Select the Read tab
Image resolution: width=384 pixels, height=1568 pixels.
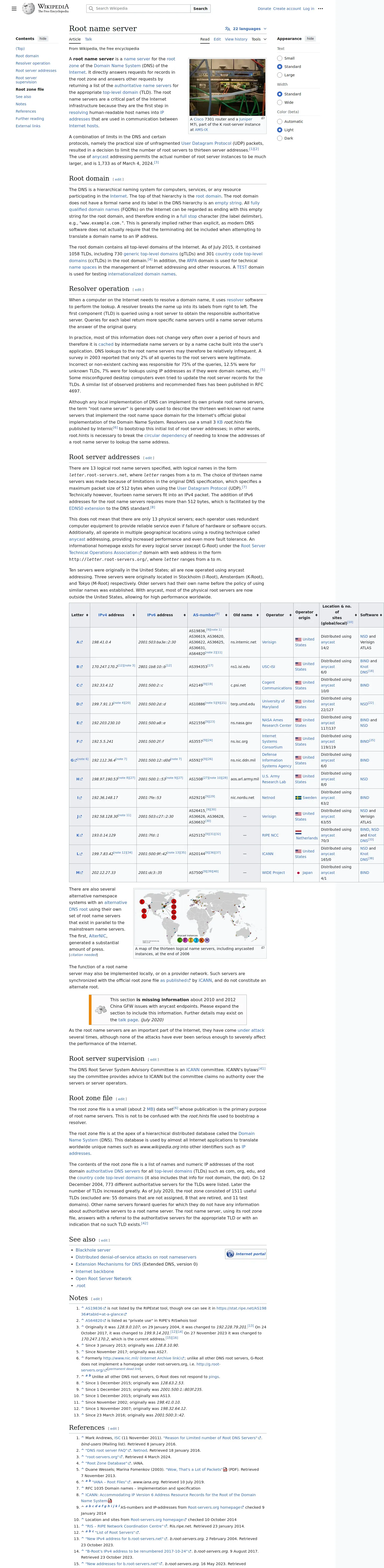tap(205, 39)
